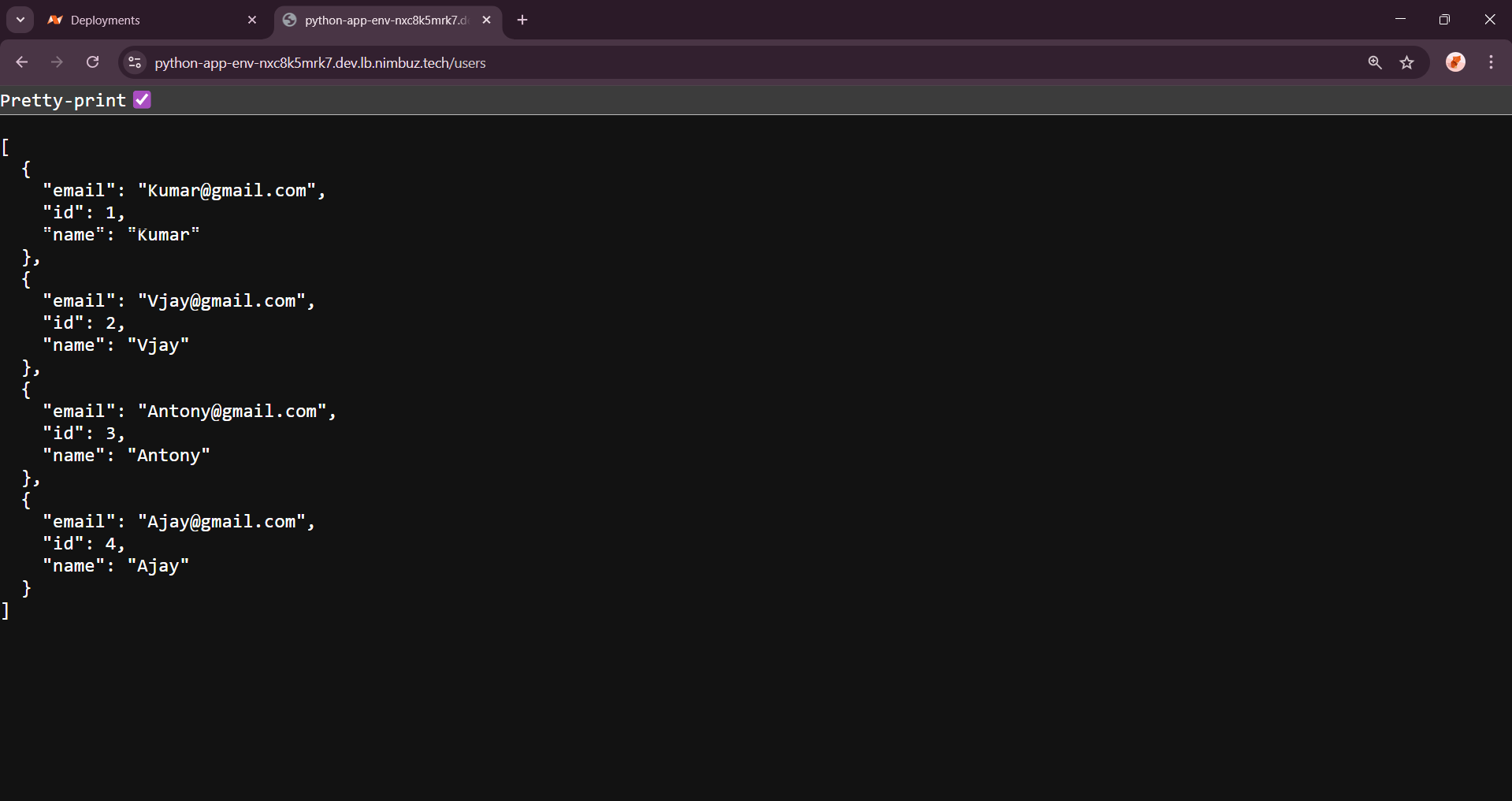This screenshot has width=1512, height=801.
Task: Reload the current page
Action: (x=92, y=62)
